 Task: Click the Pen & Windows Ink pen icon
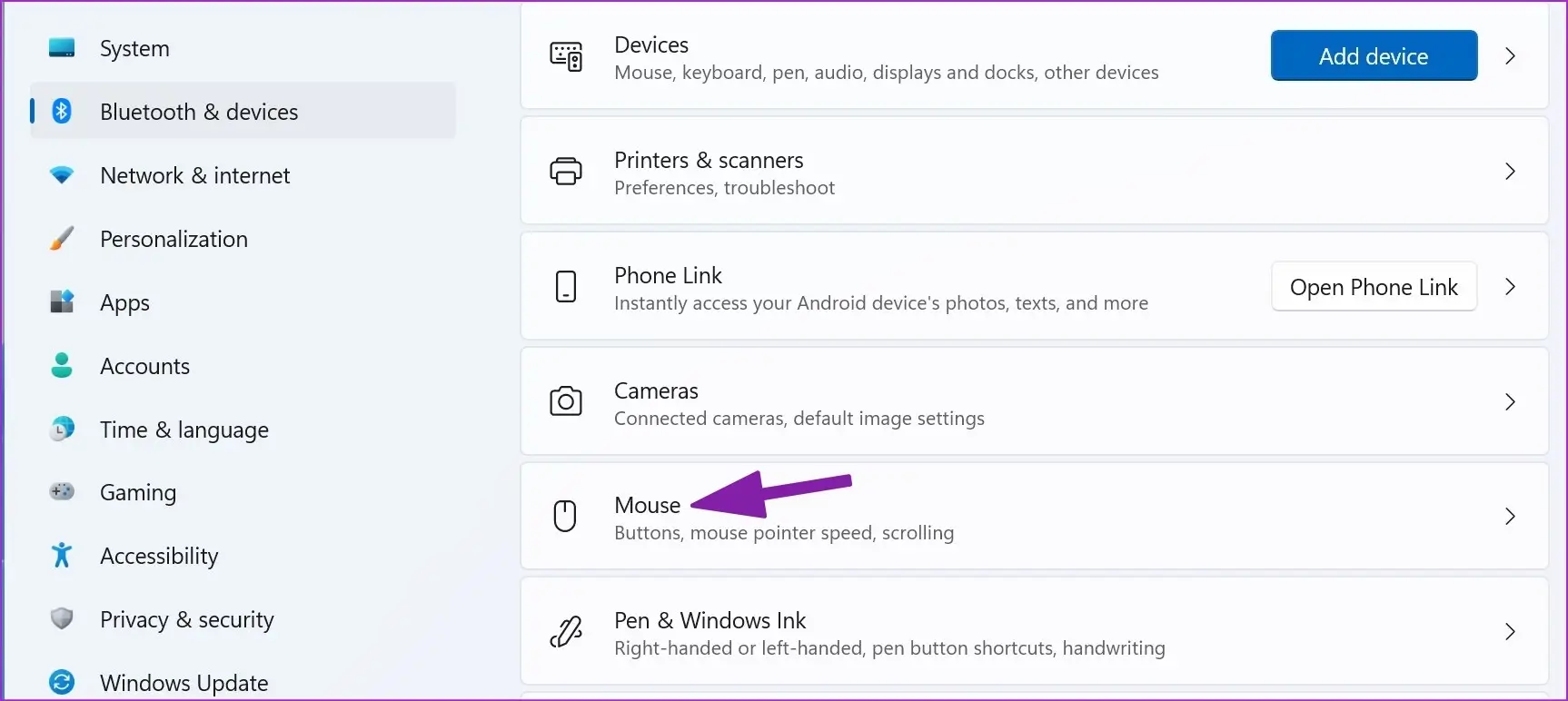click(566, 631)
